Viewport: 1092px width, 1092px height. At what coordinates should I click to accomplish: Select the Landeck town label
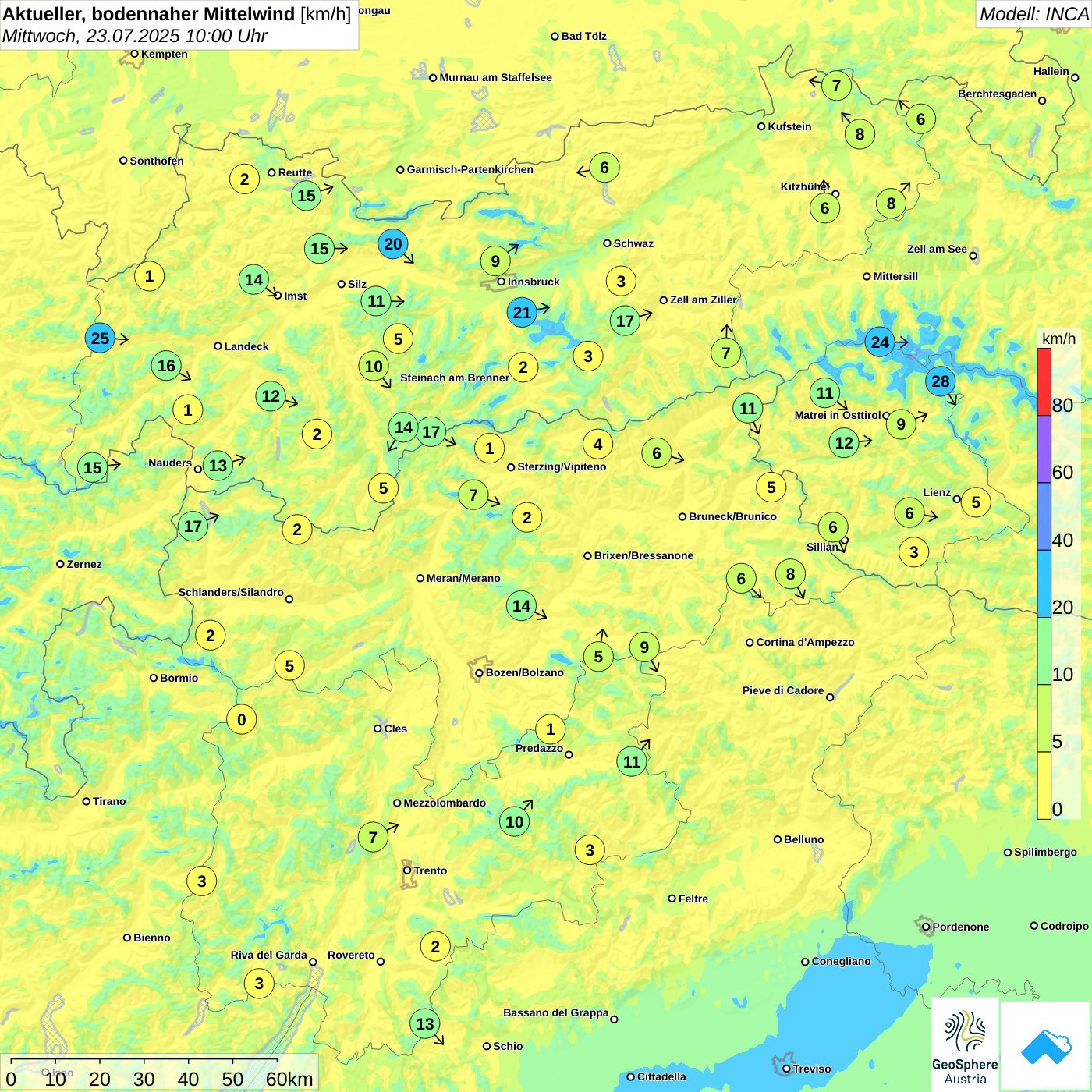tap(246, 346)
